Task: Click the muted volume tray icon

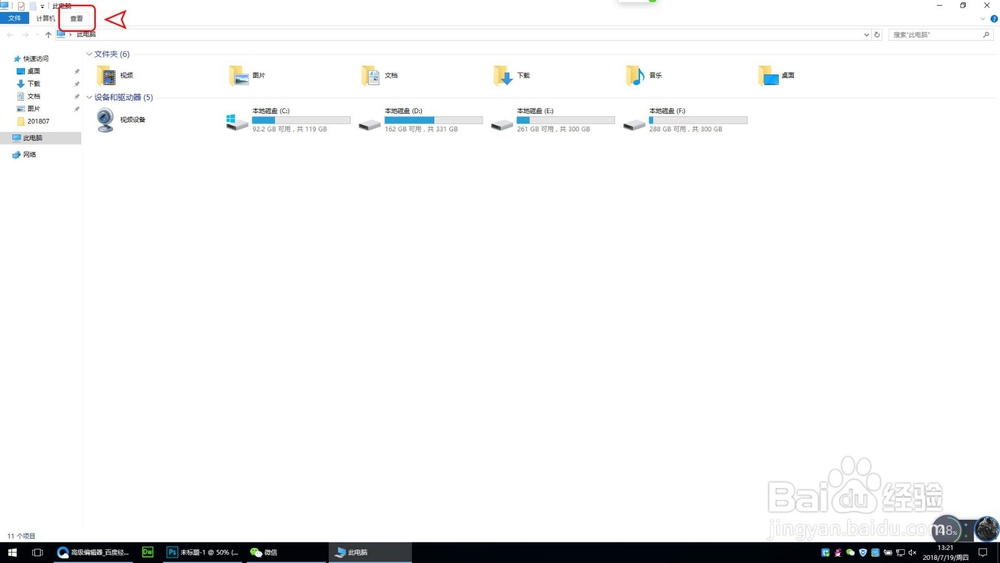Action: click(x=912, y=552)
